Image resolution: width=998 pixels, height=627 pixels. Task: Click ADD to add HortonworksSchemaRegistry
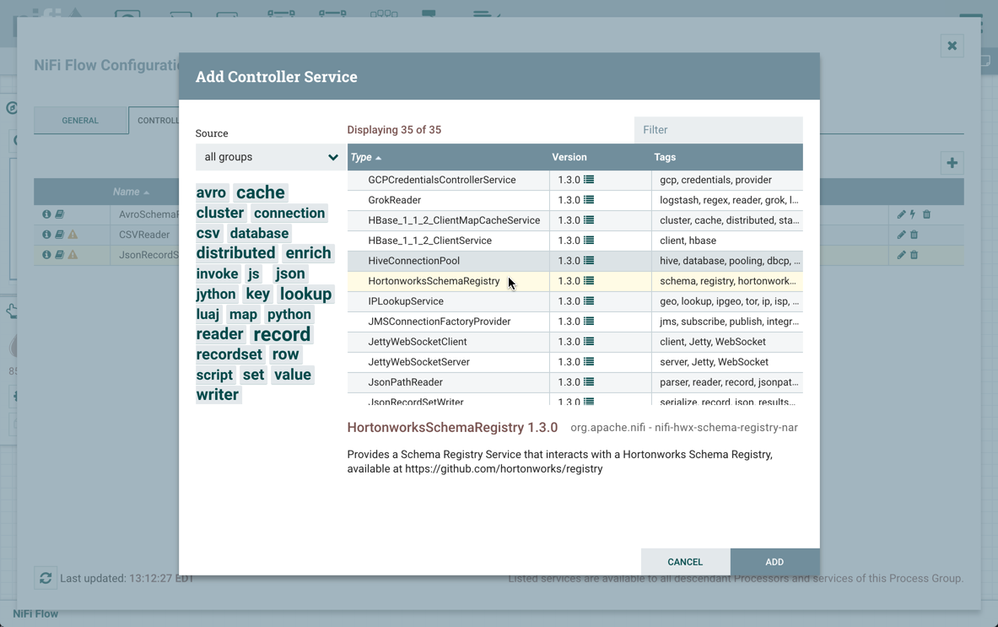coord(774,561)
